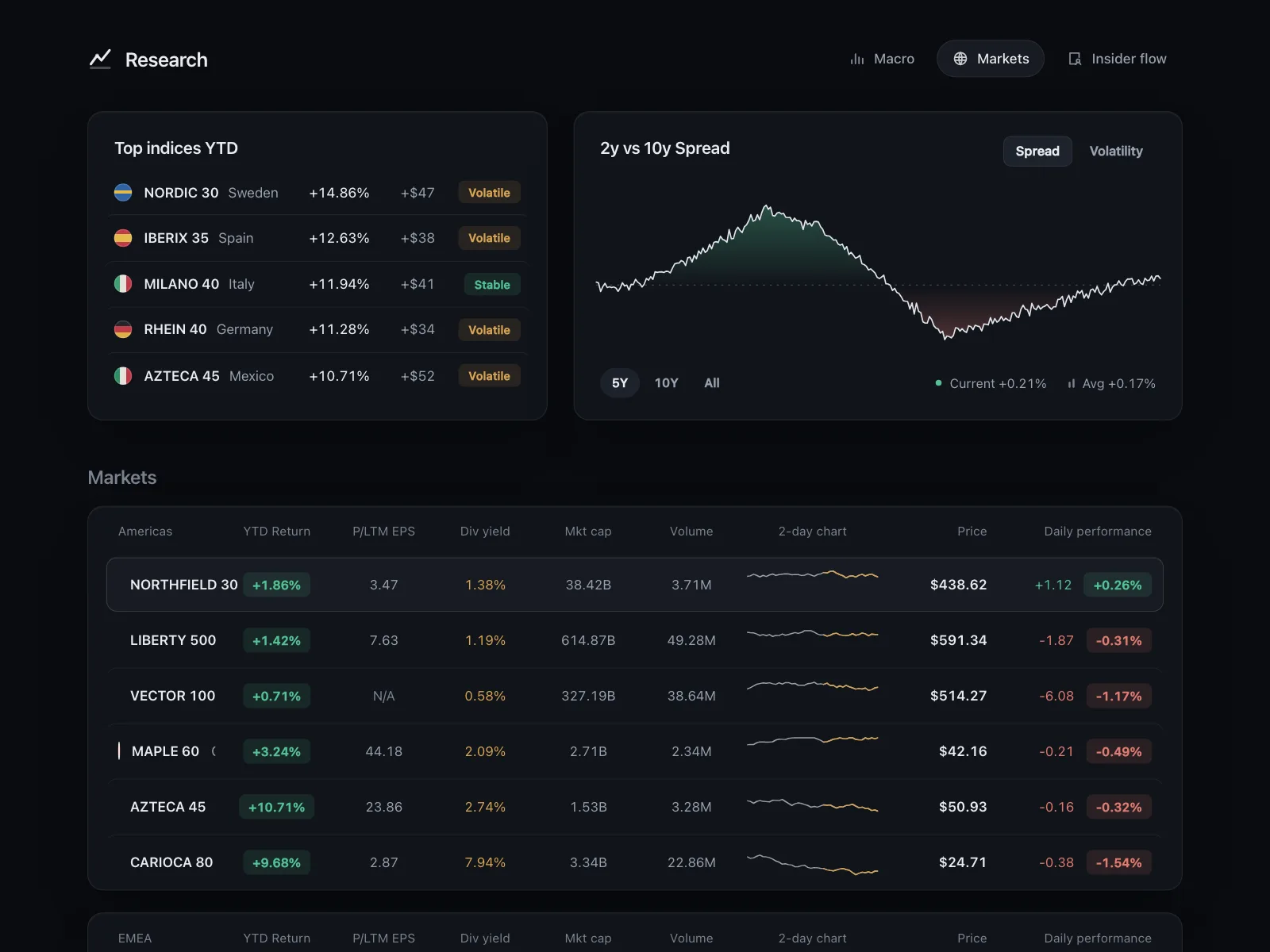Select the Spread chart view
The height and width of the screenshot is (952, 1270).
tap(1037, 151)
